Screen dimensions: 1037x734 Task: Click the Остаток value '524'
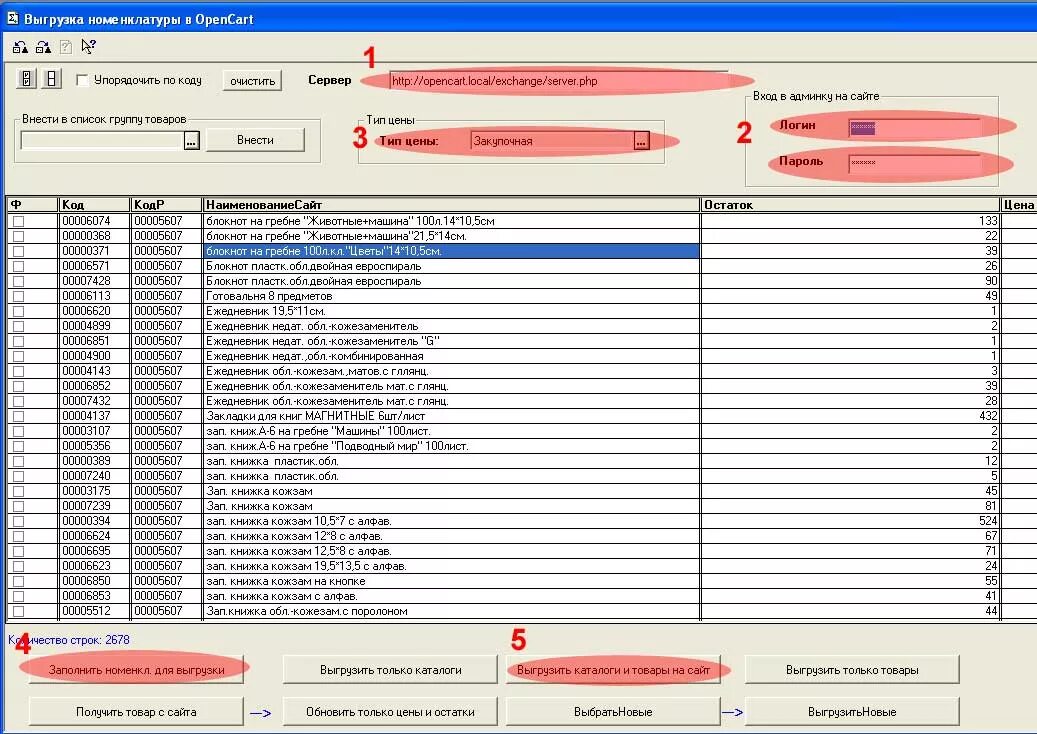(988, 521)
